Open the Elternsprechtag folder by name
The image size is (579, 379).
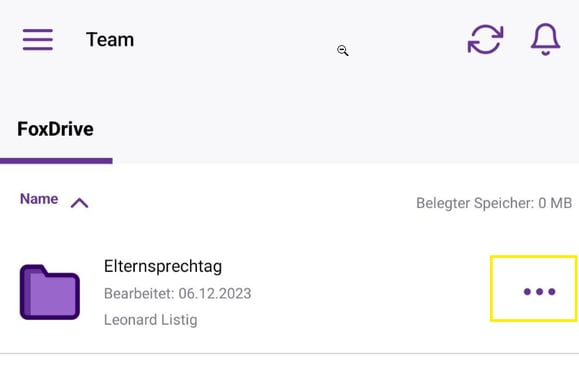(x=163, y=266)
